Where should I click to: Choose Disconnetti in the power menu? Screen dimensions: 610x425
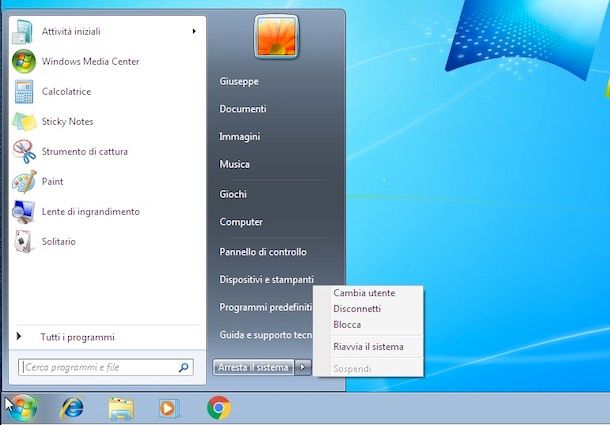click(x=357, y=309)
